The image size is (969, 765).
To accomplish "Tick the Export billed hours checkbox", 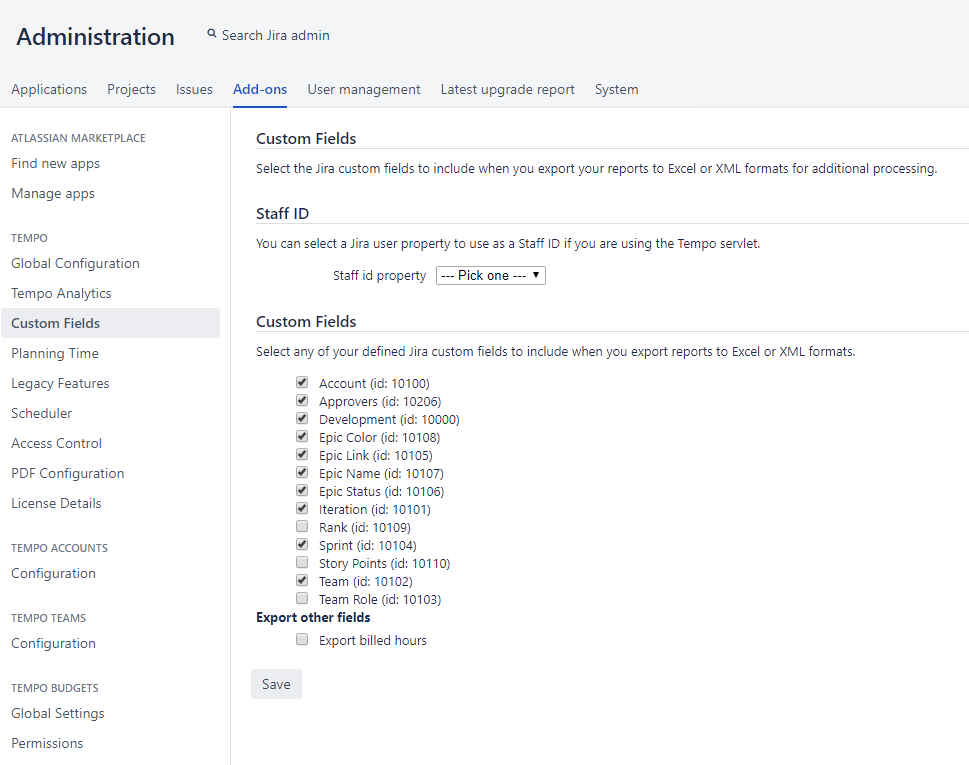I will coord(302,639).
